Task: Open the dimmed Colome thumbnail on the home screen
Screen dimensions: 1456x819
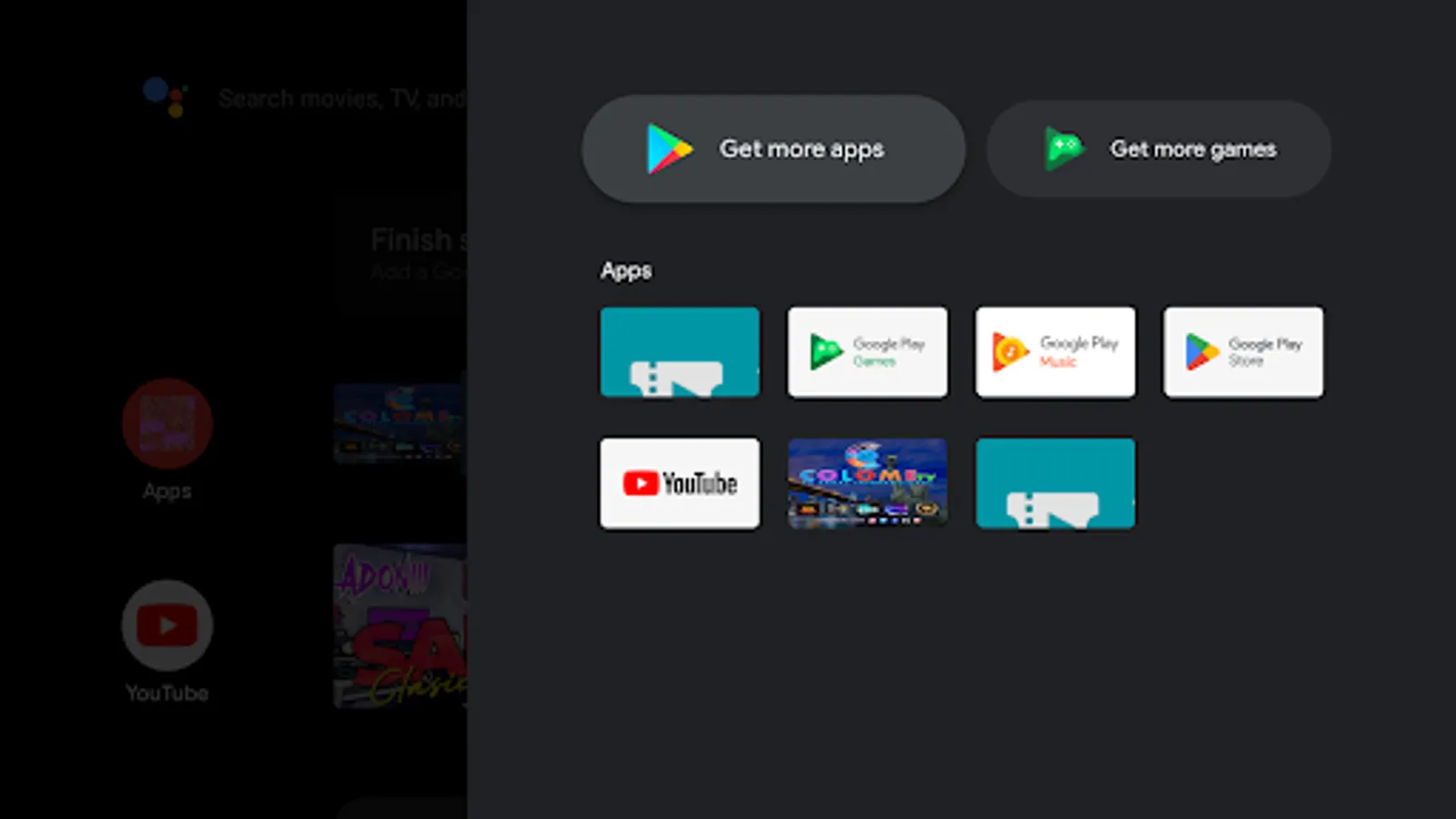Action: tap(400, 423)
